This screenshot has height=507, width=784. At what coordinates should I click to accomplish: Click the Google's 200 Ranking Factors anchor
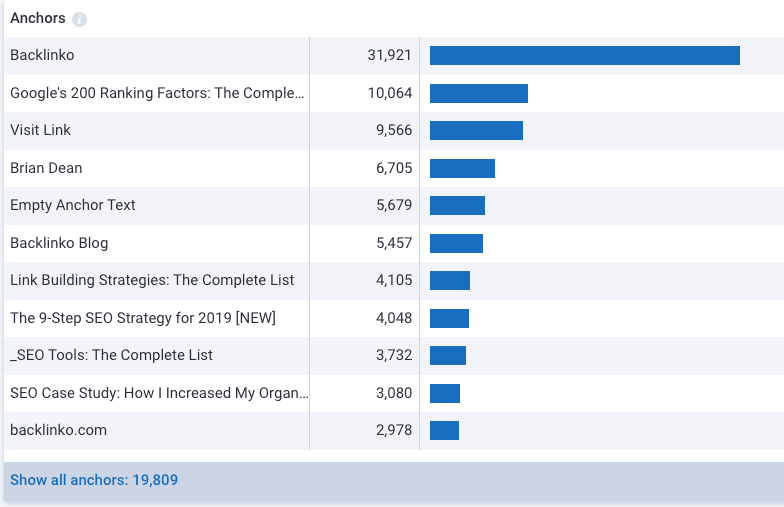pyautogui.click(x=157, y=93)
